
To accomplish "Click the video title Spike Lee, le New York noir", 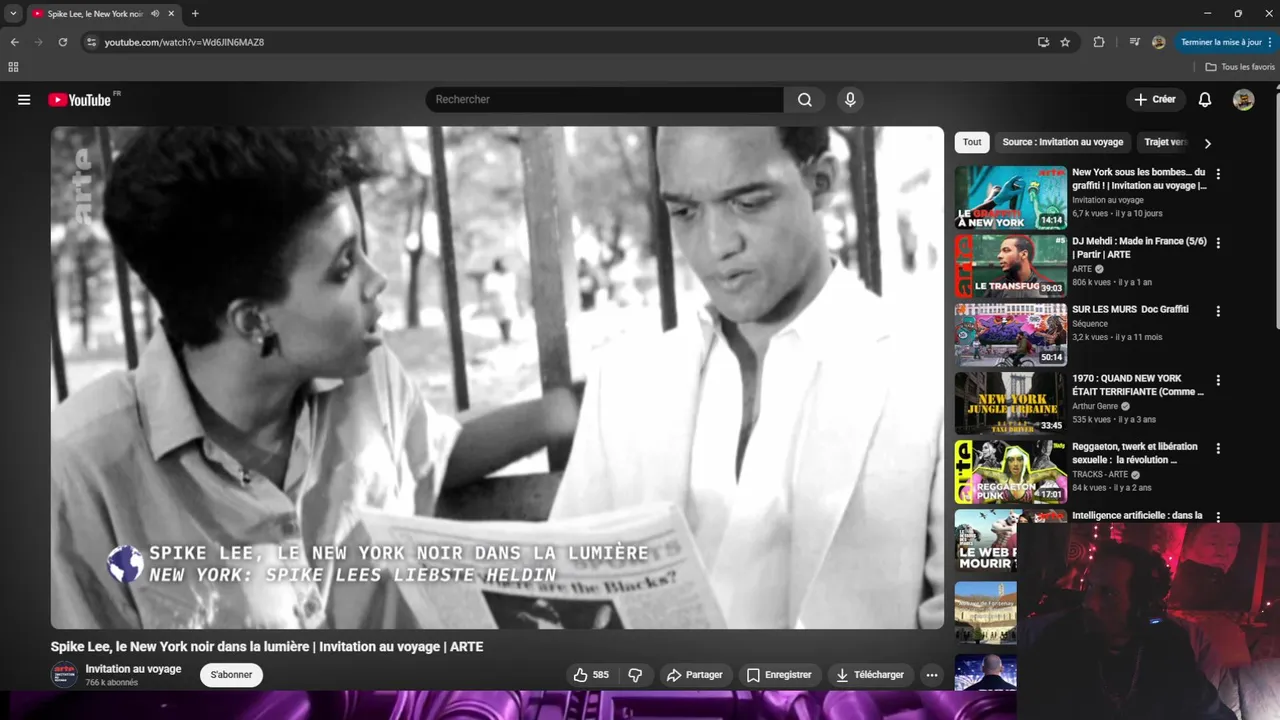I will pyautogui.click(x=267, y=647).
